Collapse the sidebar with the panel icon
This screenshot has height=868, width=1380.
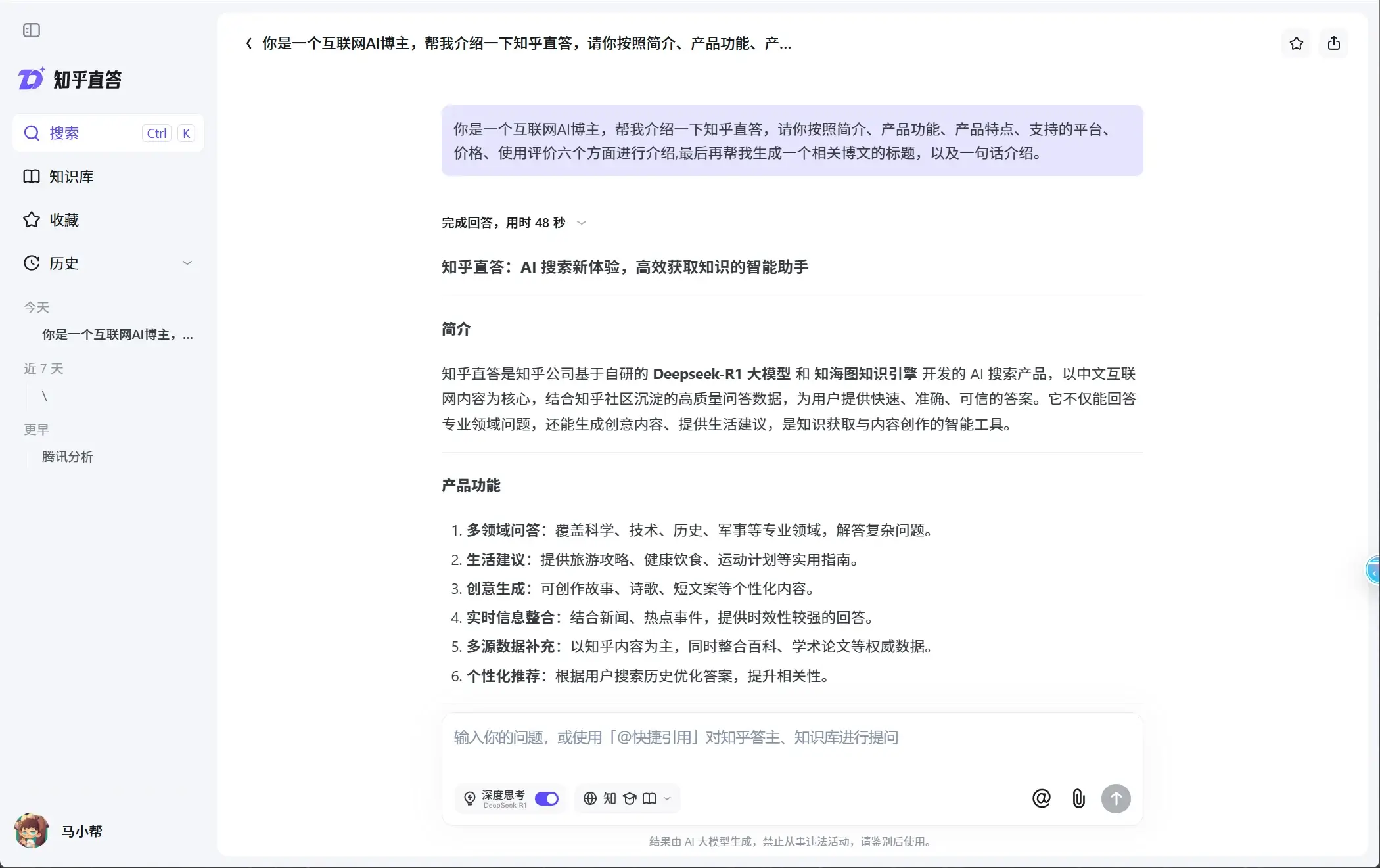pyautogui.click(x=31, y=30)
